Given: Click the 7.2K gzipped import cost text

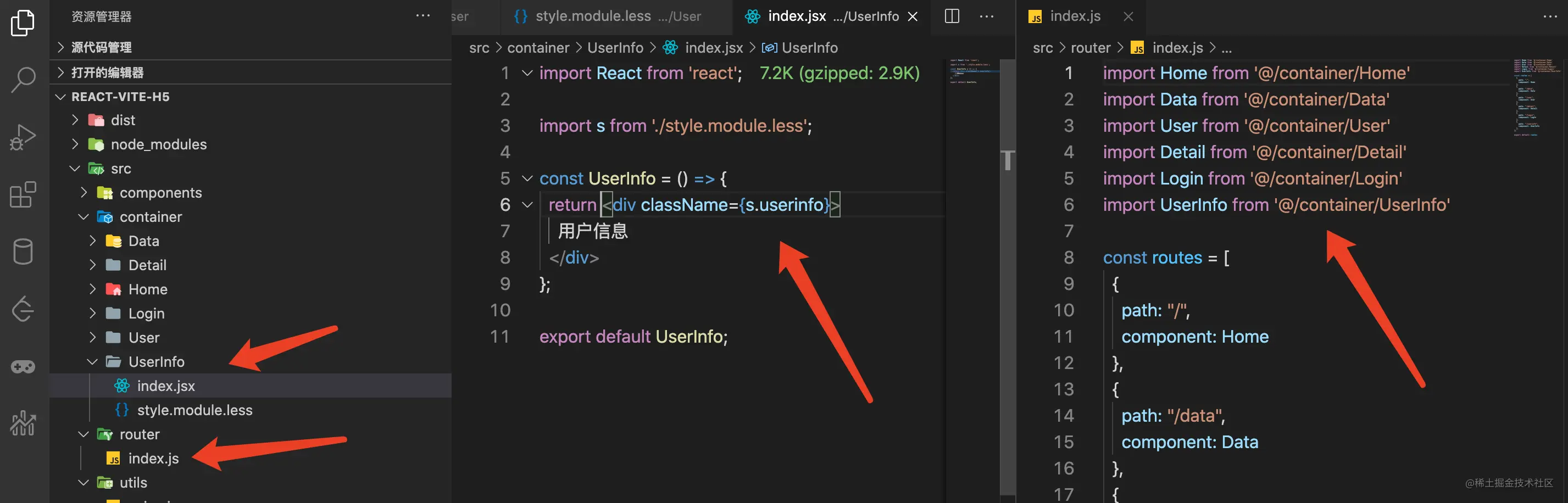Looking at the screenshot, I should click(x=839, y=73).
